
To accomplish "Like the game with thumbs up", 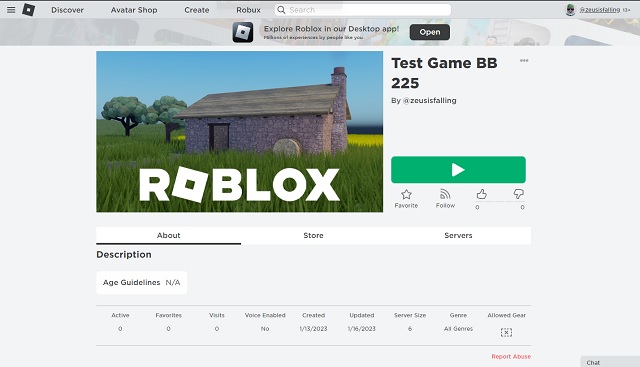I will click(482, 194).
